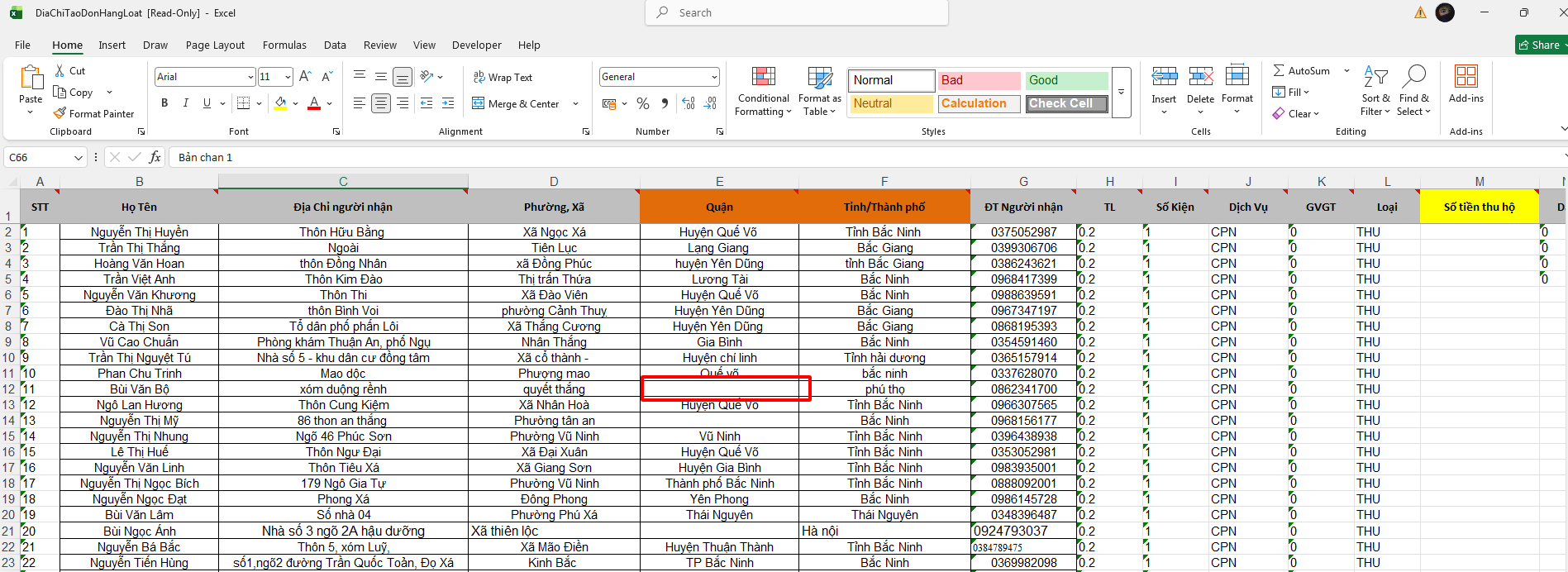The height and width of the screenshot is (572, 1568).
Task: Toggle Bold formatting button
Action: tap(164, 103)
